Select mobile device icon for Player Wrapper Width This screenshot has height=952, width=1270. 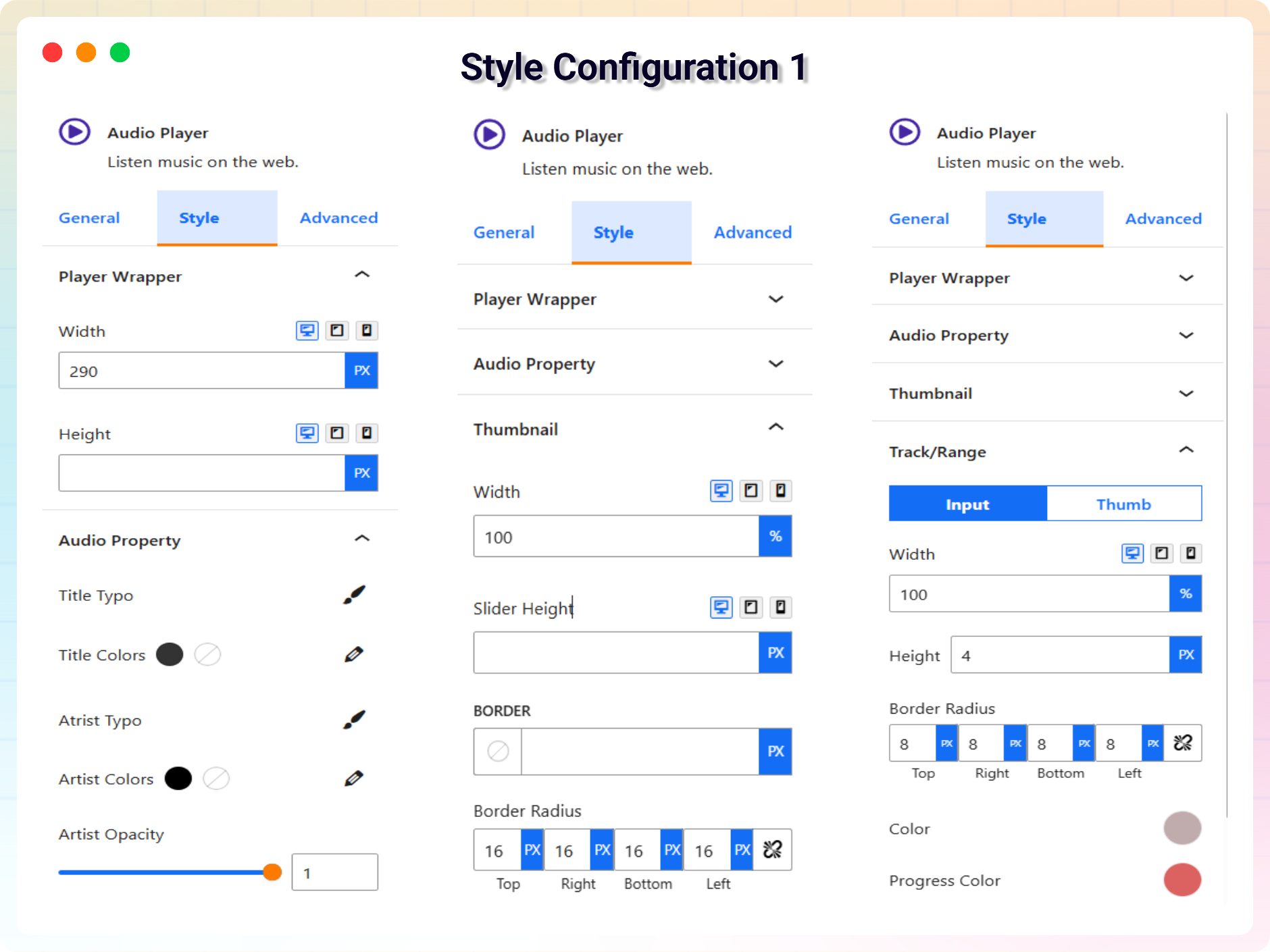[x=367, y=331]
